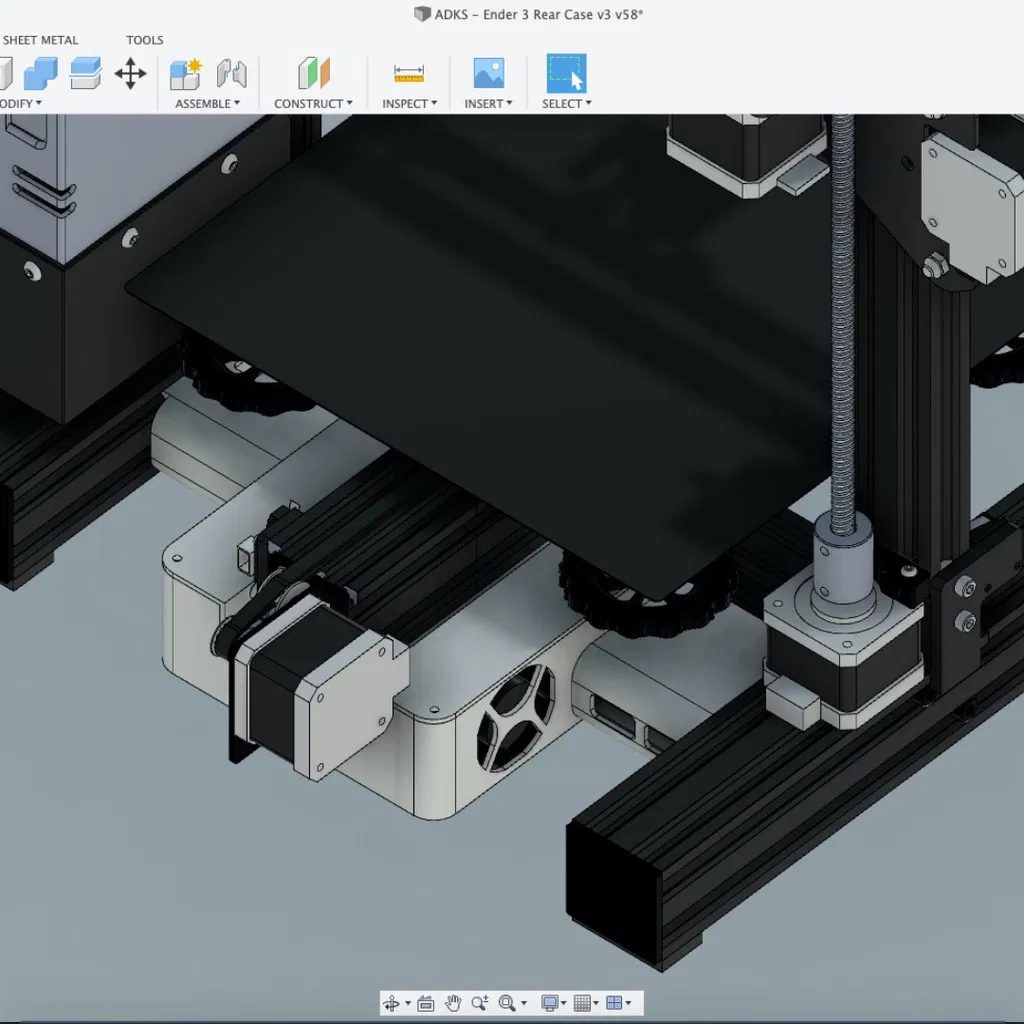Viewport: 1024px width, 1024px height.
Task: Activate the Select tool icon
Action: tap(566, 73)
